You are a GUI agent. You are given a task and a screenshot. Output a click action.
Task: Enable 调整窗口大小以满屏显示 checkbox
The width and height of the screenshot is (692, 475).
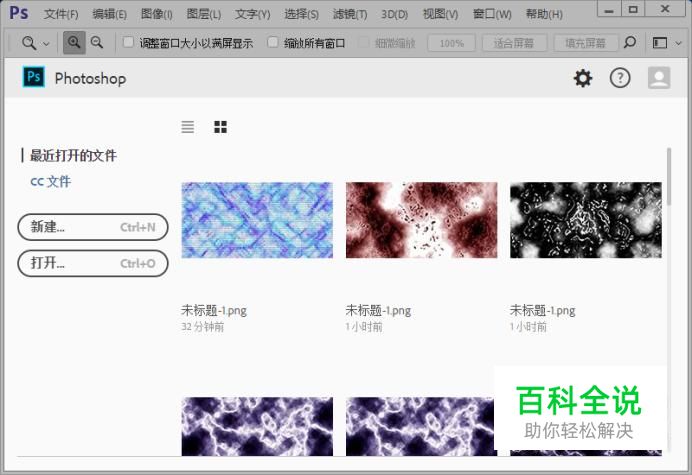[128, 42]
